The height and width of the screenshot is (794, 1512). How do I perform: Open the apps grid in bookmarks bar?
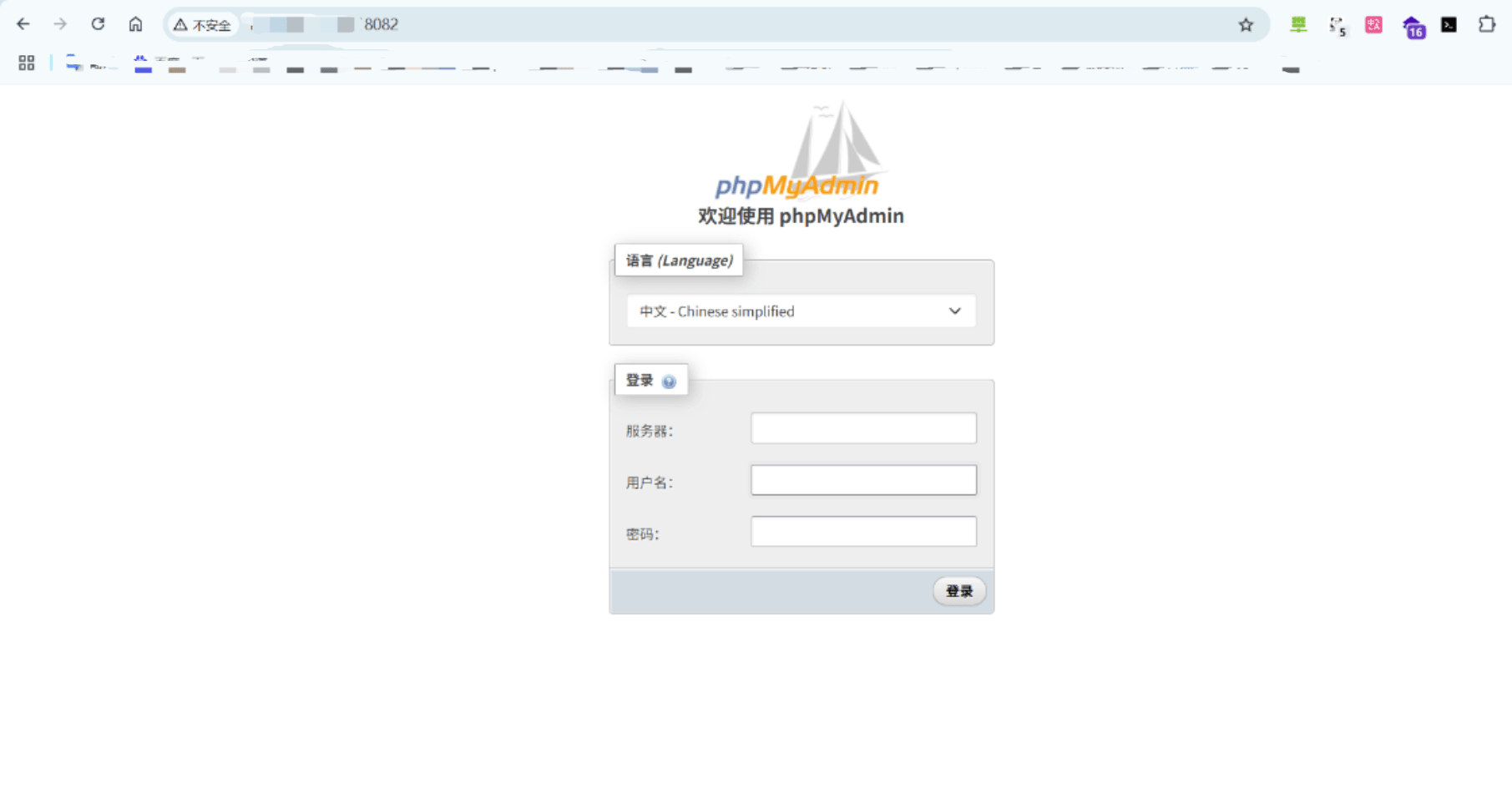tap(27, 63)
